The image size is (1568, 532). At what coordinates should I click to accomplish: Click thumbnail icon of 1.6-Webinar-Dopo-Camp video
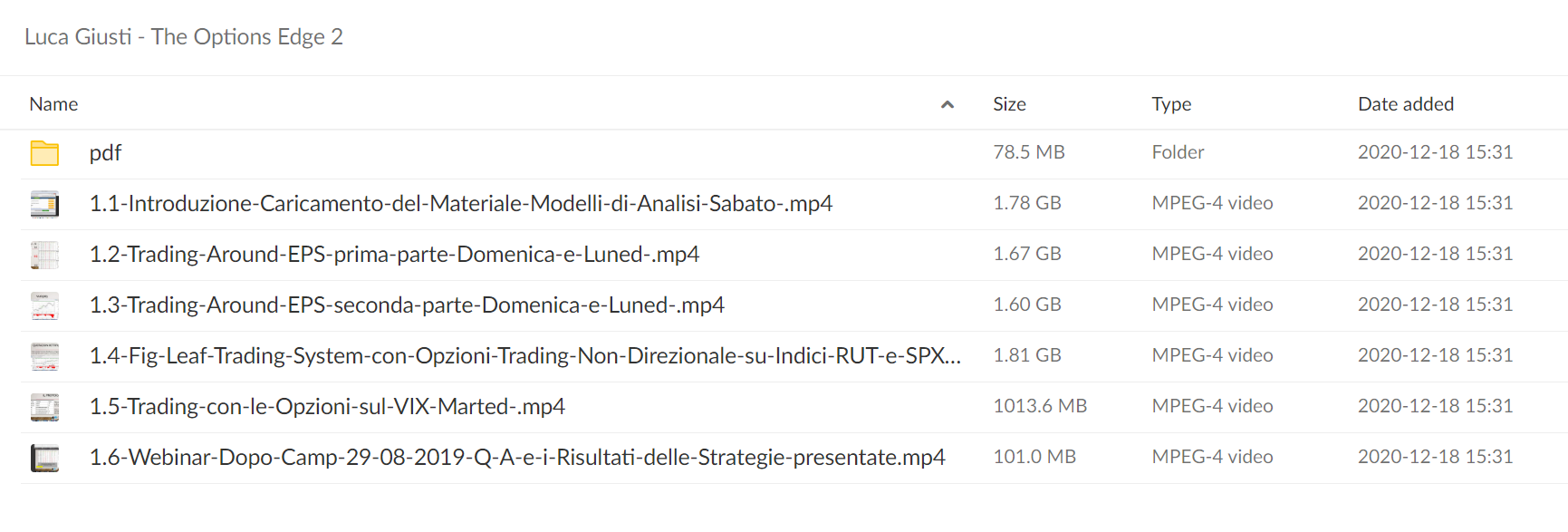pyautogui.click(x=44, y=458)
